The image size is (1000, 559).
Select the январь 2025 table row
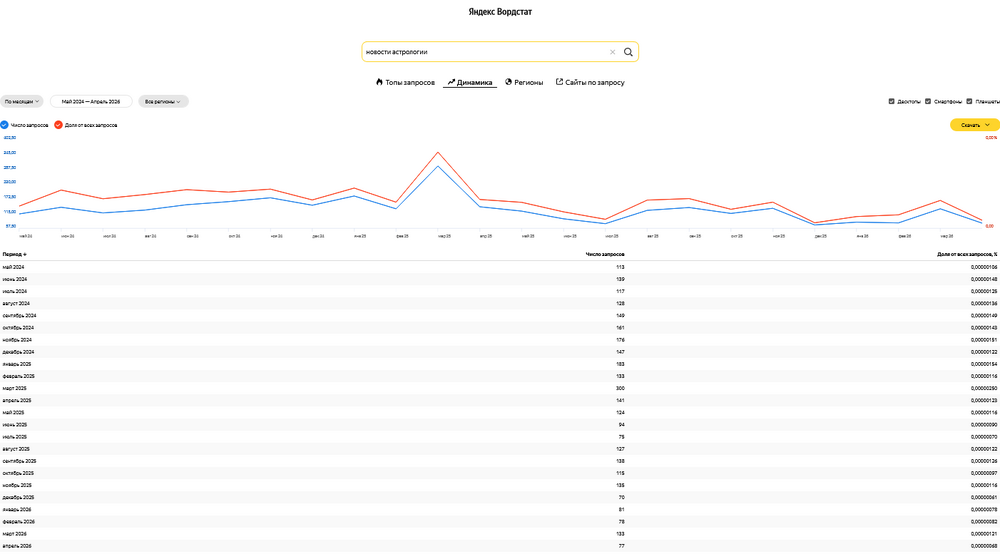pos(500,364)
